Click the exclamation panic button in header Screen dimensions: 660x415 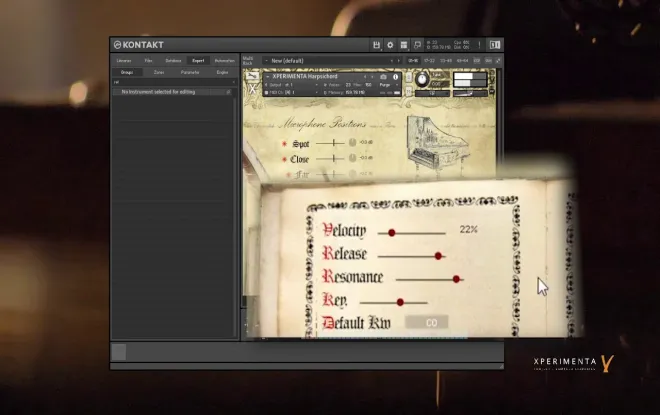[479, 45]
